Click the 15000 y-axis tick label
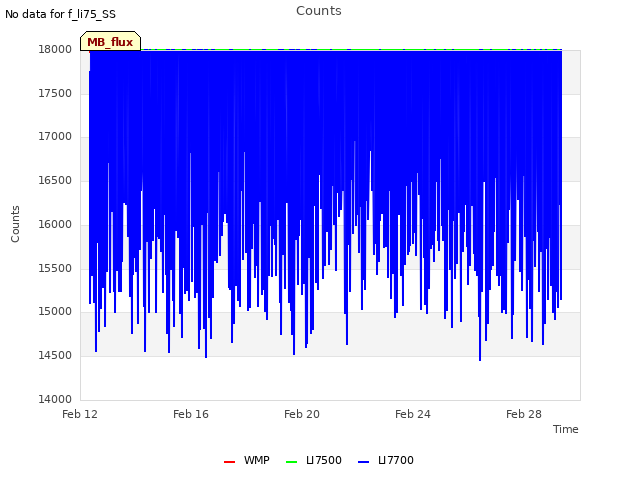This screenshot has width=640, height=480. coord(55,311)
